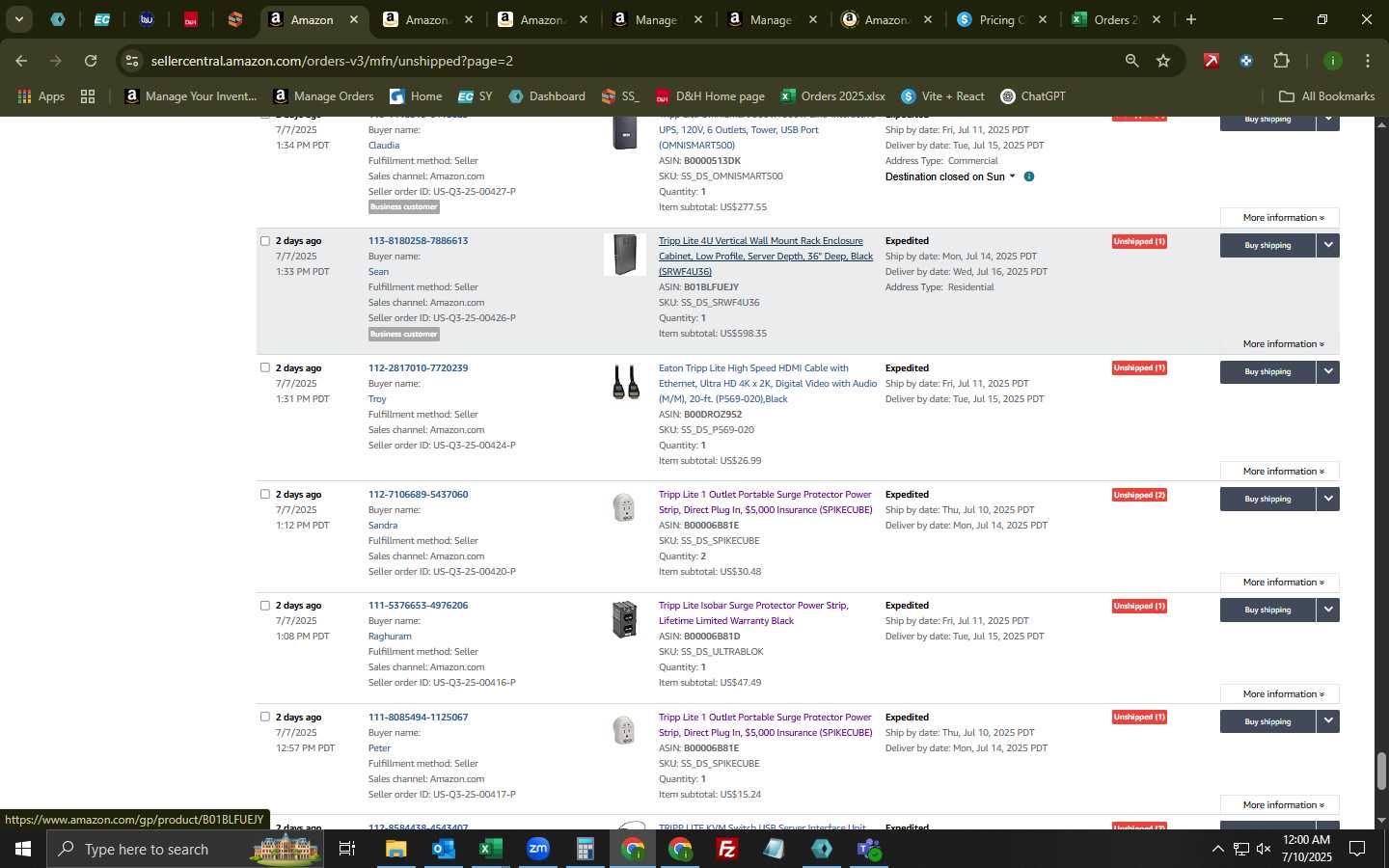Click the zoom magnifier icon in address bar

point(1131,61)
